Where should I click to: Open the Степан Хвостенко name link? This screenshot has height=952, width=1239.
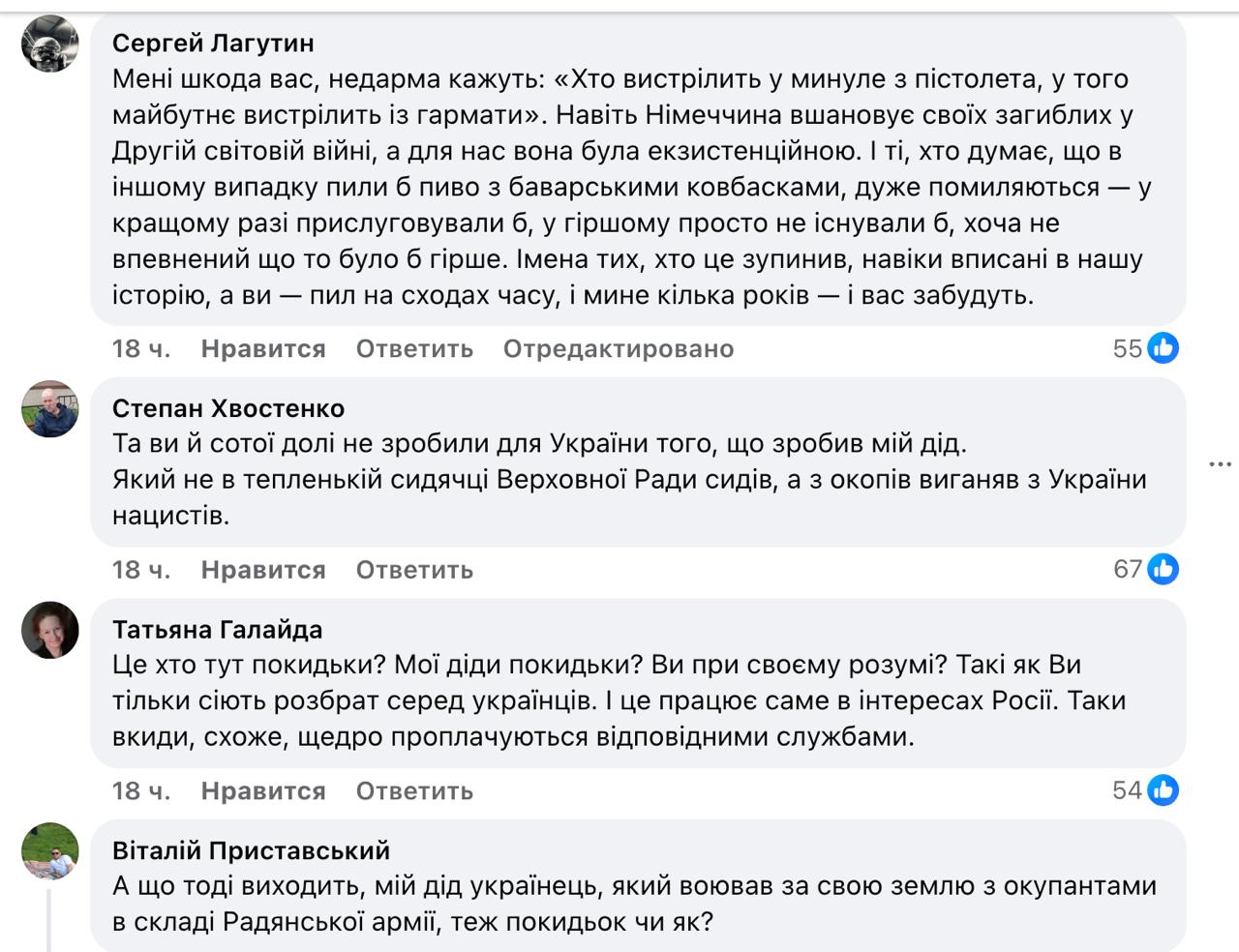[x=228, y=408]
